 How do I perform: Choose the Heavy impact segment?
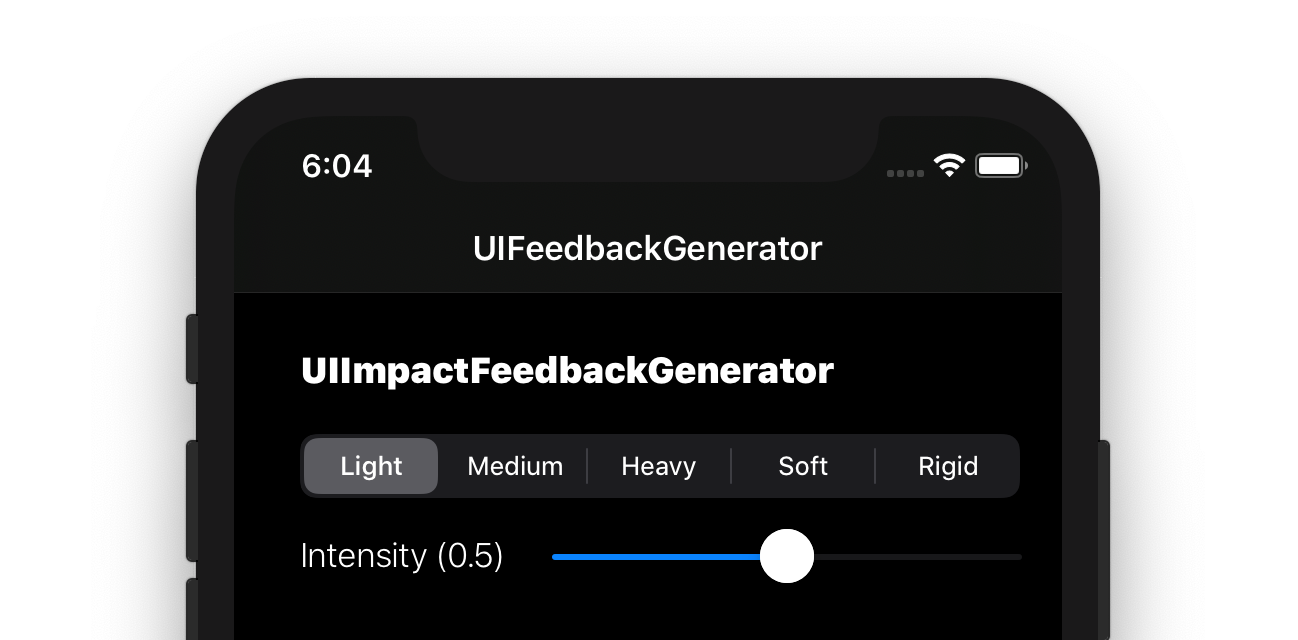coord(658,466)
